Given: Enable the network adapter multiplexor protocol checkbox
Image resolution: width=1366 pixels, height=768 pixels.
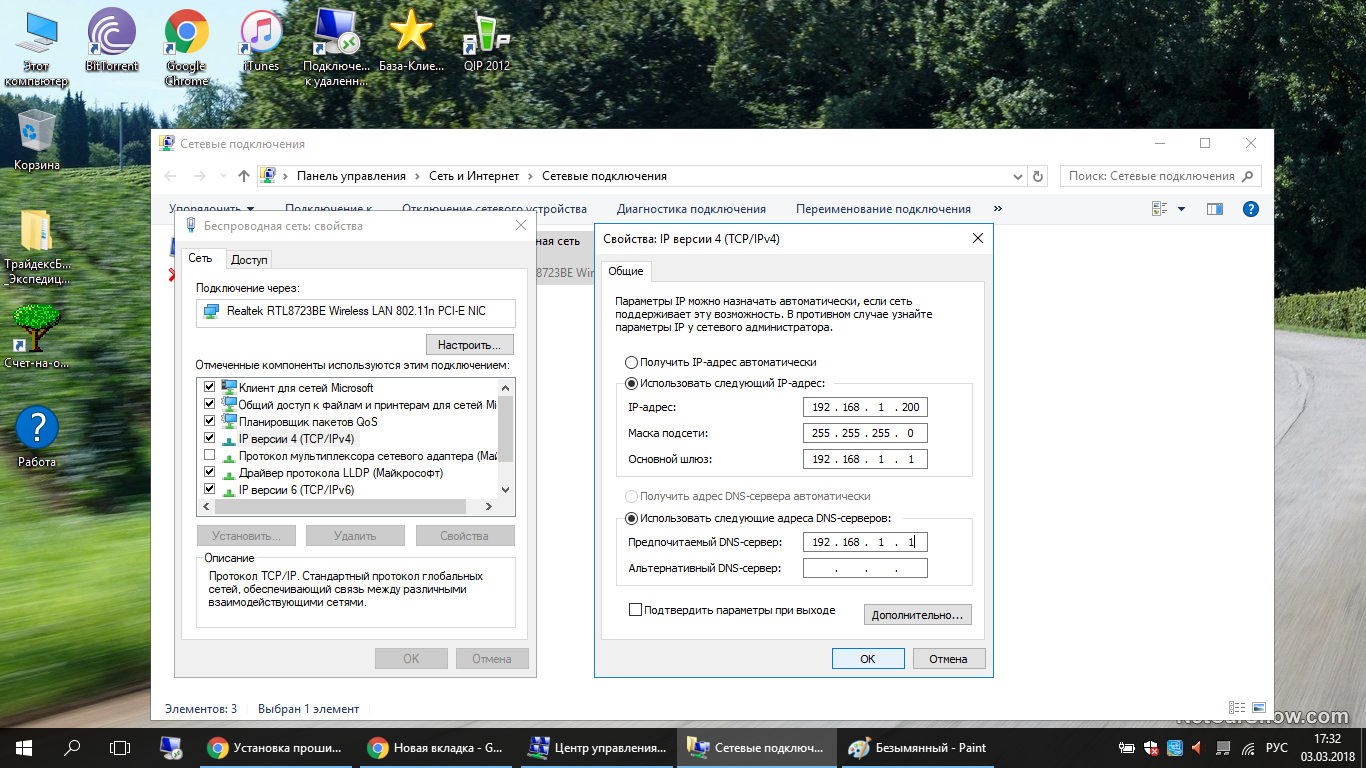Looking at the screenshot, I should point(209,455).
